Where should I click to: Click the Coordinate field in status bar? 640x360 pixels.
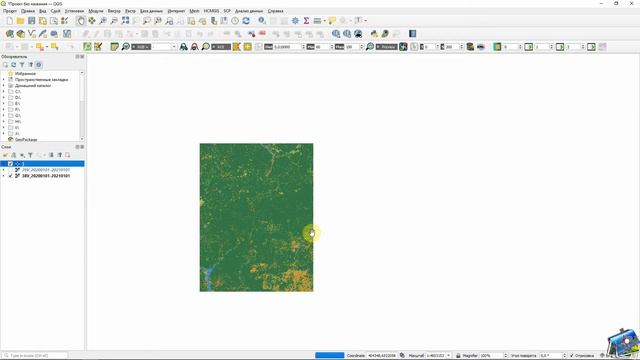[382, 356]
